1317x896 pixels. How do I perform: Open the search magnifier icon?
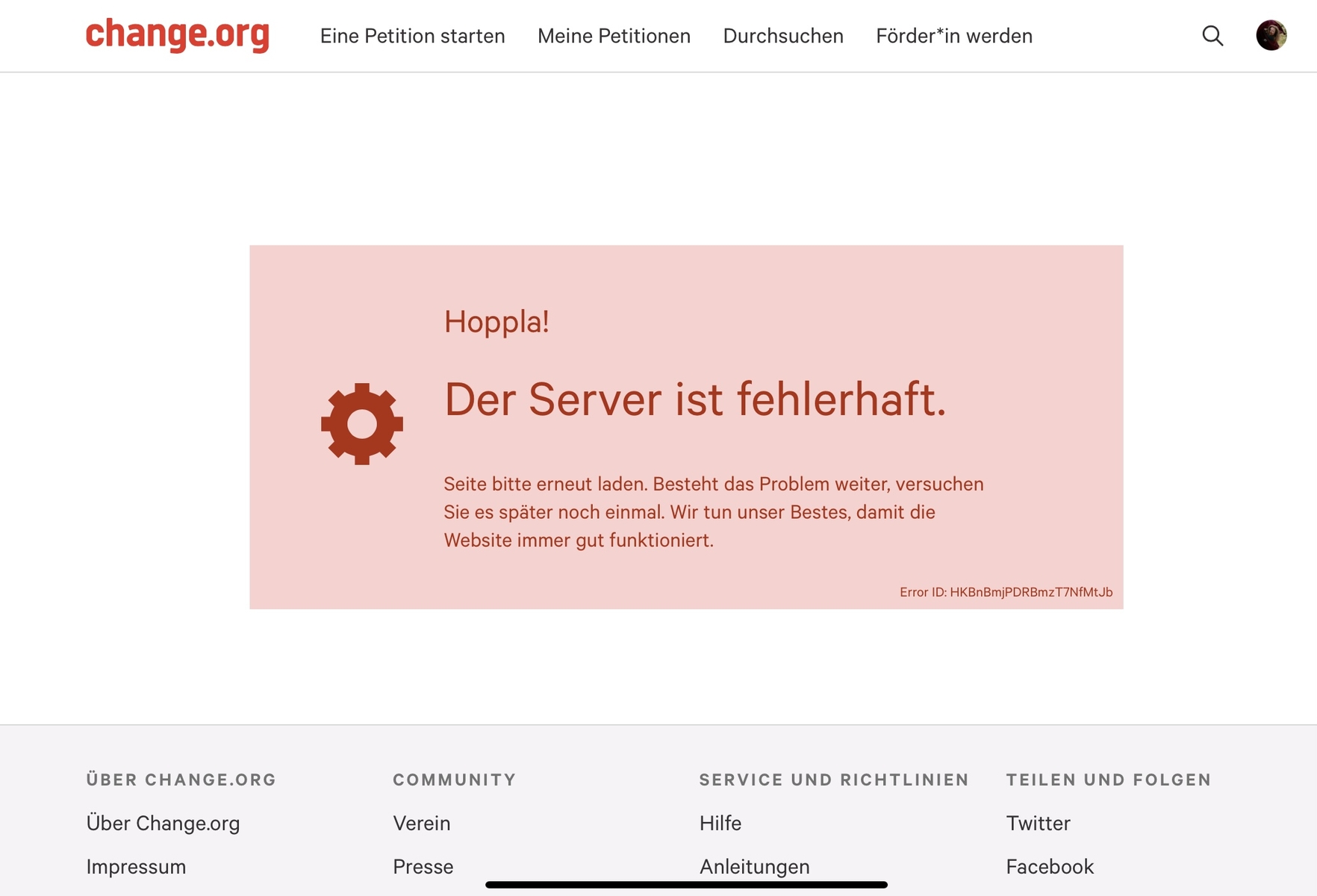1212,36
